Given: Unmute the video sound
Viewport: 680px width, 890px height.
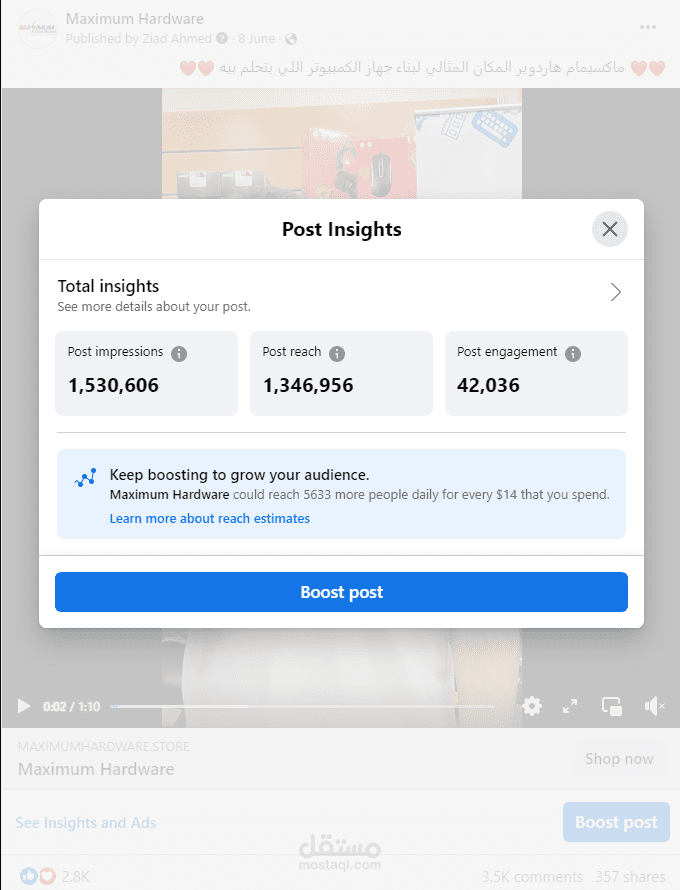Looking at the screenshot, I should point(654,706).
